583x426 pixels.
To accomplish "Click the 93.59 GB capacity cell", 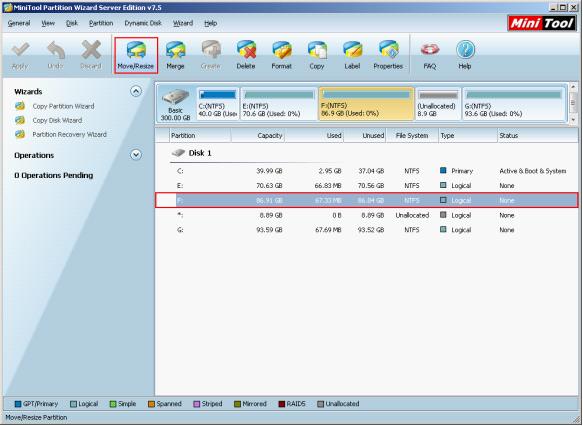I will pyautogui.click(x=270, y=230).
